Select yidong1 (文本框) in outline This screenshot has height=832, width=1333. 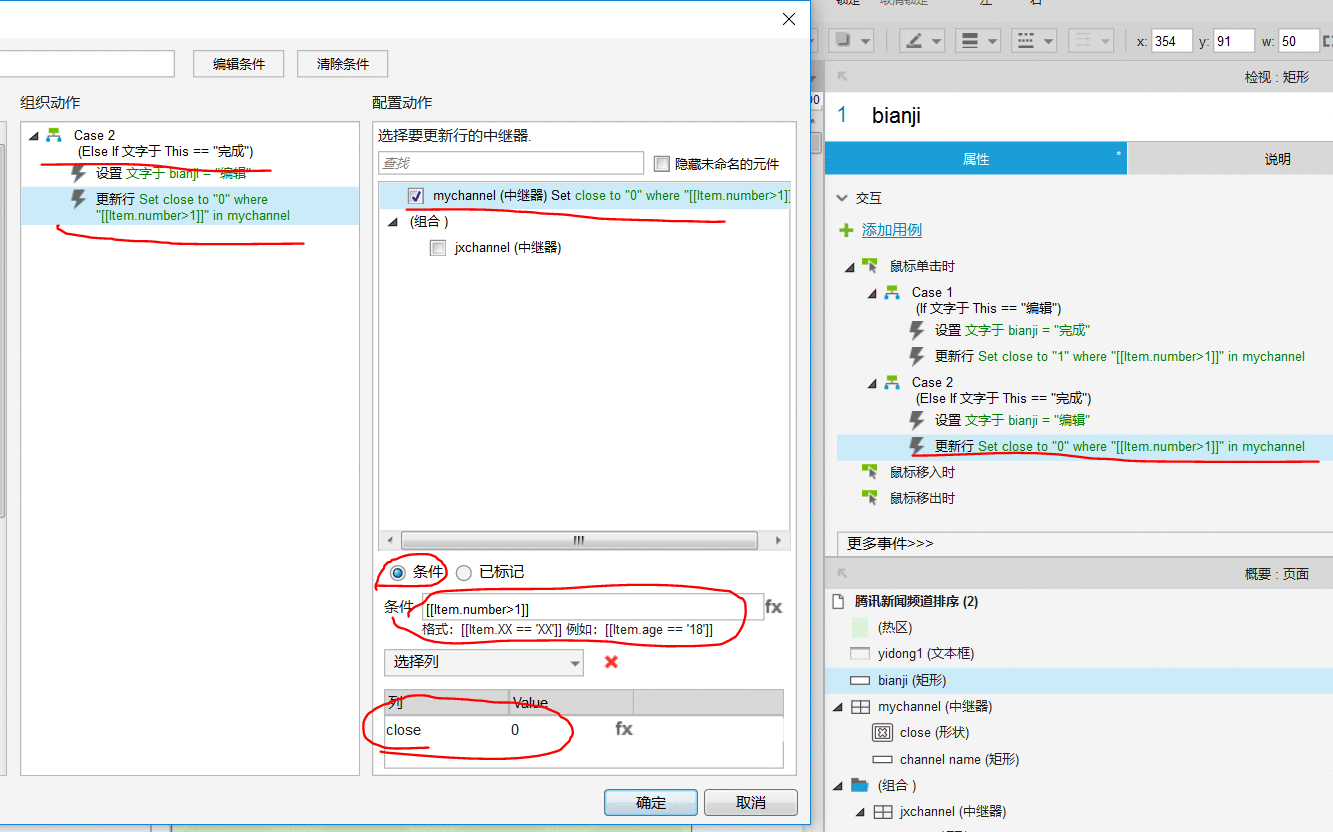tap(926, 654)
